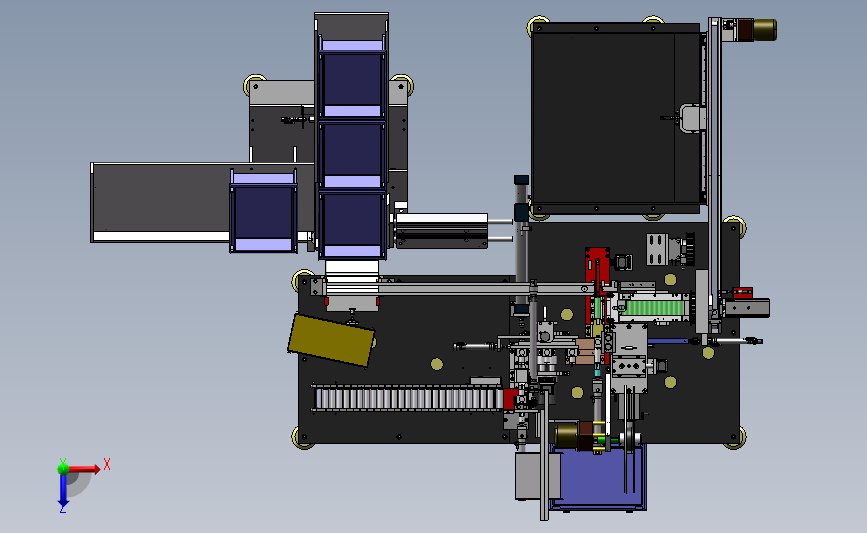Screen dimensions: 867x533
Task: Select the white cylinder block with two rods
Action: tap(442, 231)
